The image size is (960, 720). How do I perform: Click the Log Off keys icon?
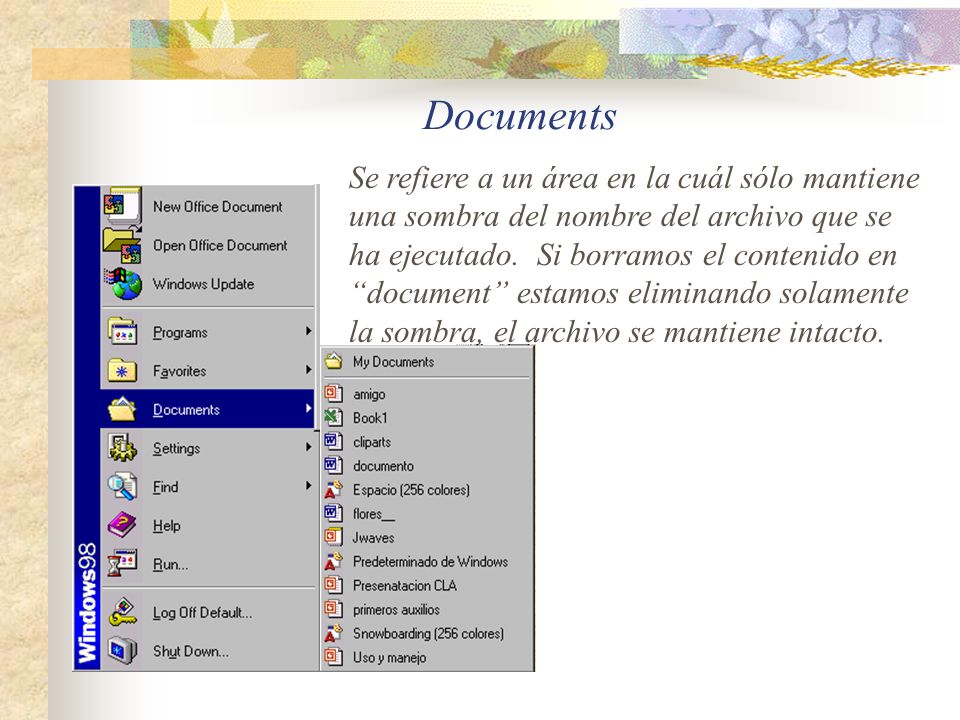[x=122, y=612]
